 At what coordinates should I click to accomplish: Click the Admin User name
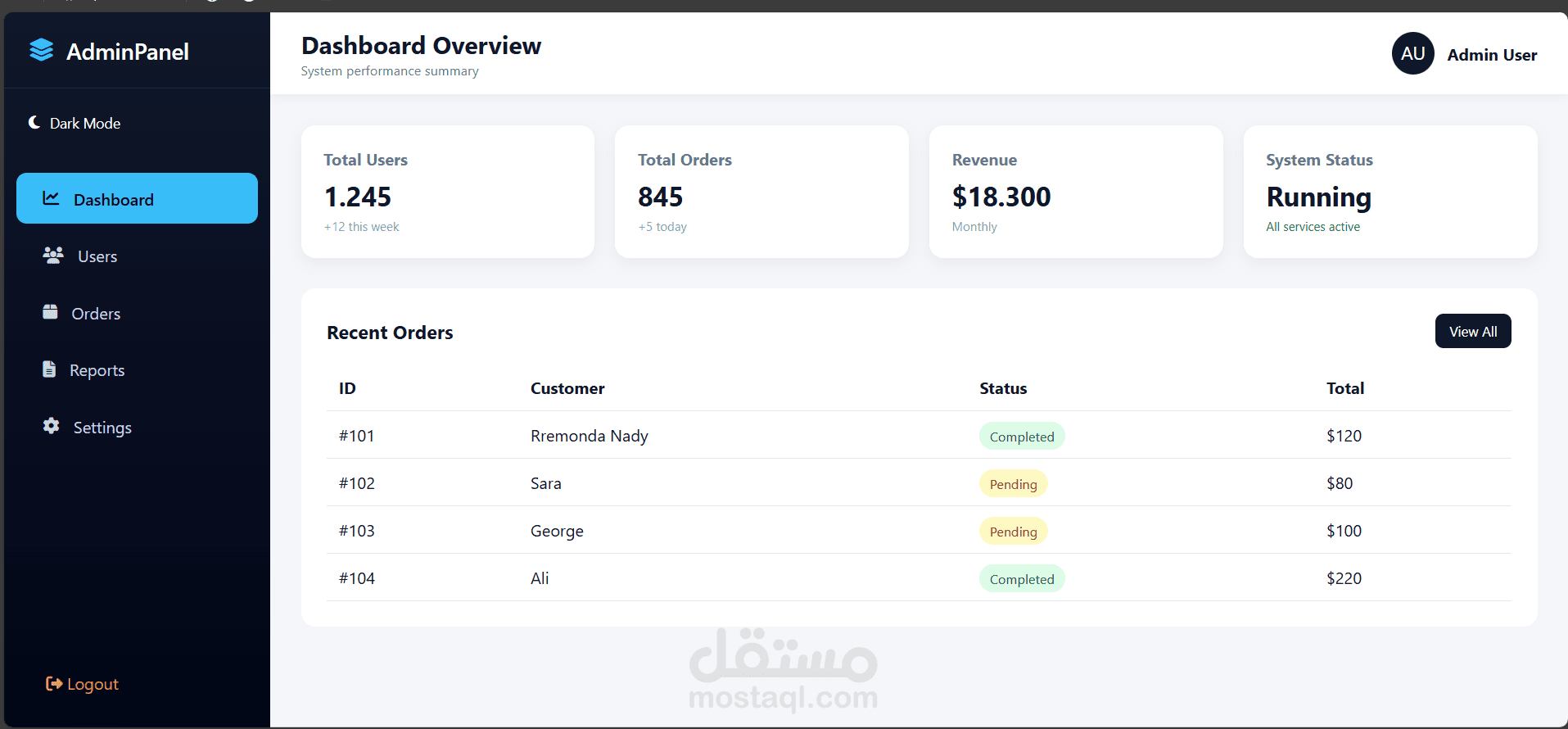click(x=1491, y=55)
